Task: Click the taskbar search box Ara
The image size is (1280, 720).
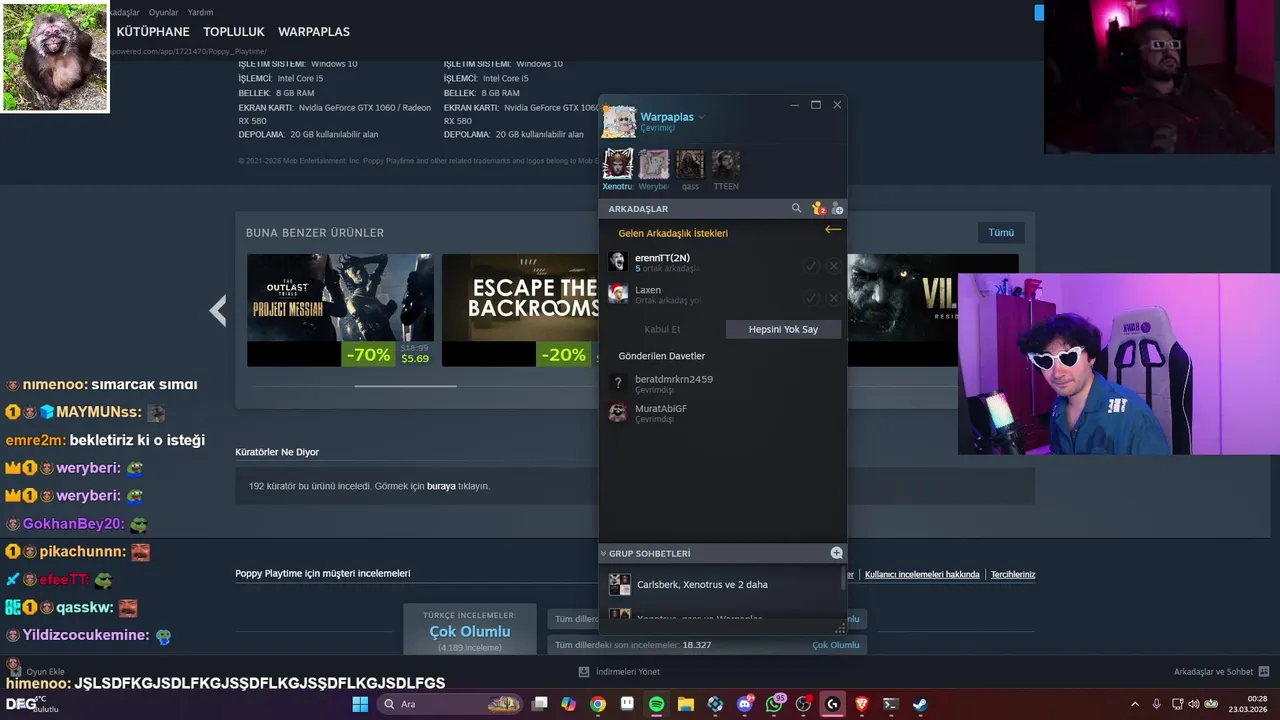Action: (450, 704)
